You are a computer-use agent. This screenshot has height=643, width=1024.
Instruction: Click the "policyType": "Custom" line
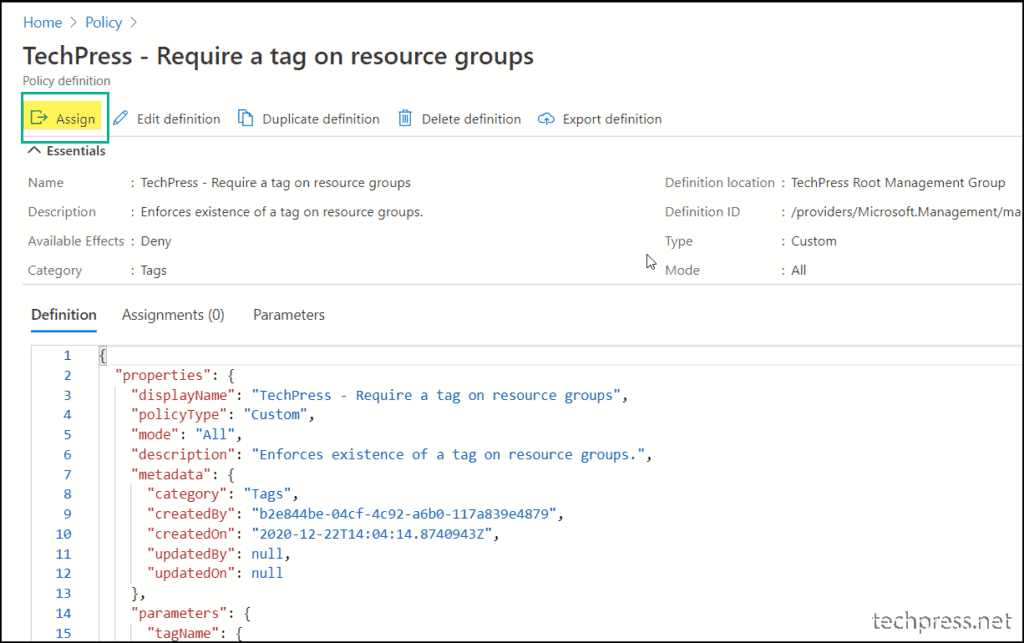(223, 415)
